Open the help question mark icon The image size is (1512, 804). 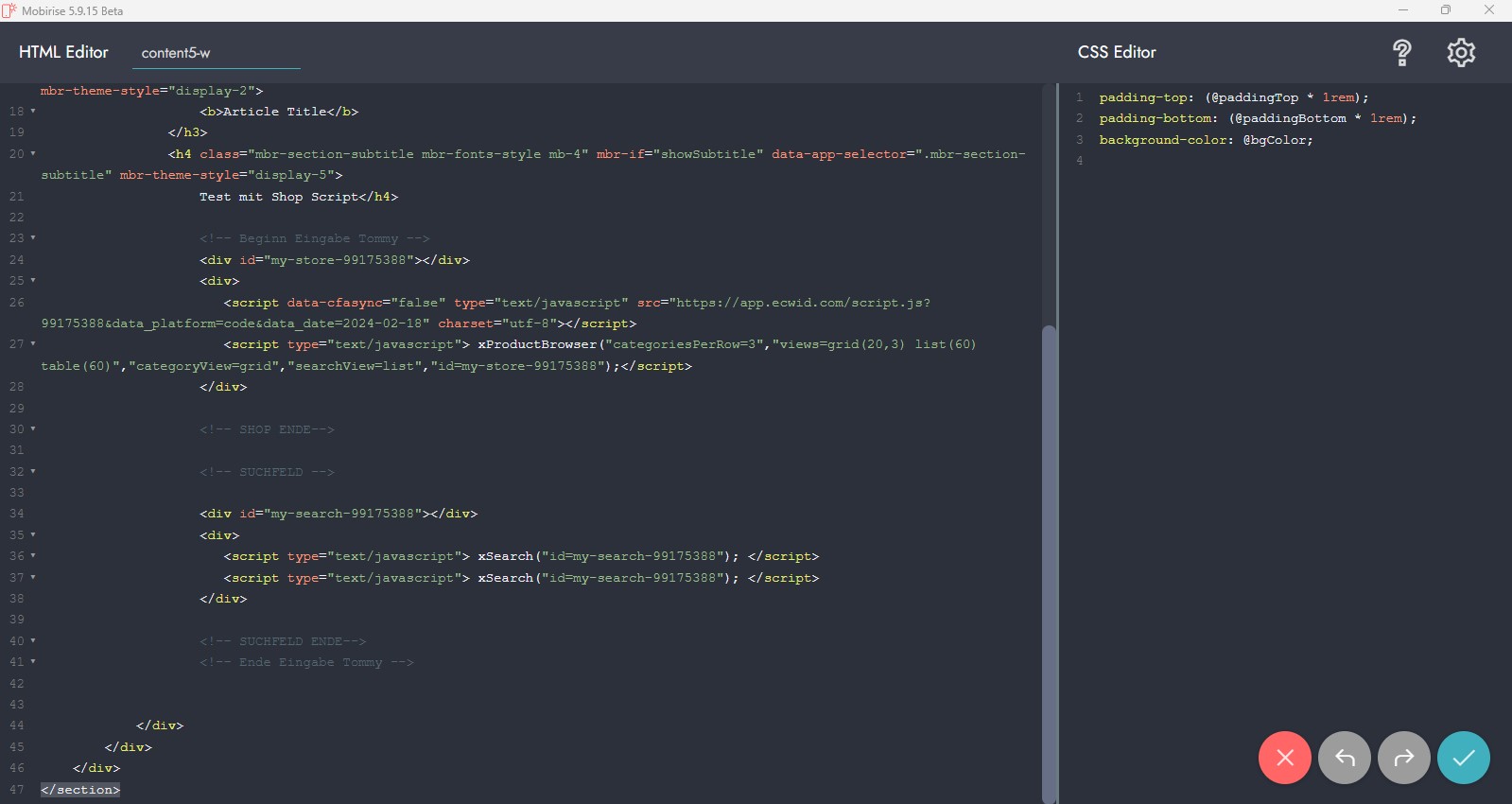(1401, 52)
